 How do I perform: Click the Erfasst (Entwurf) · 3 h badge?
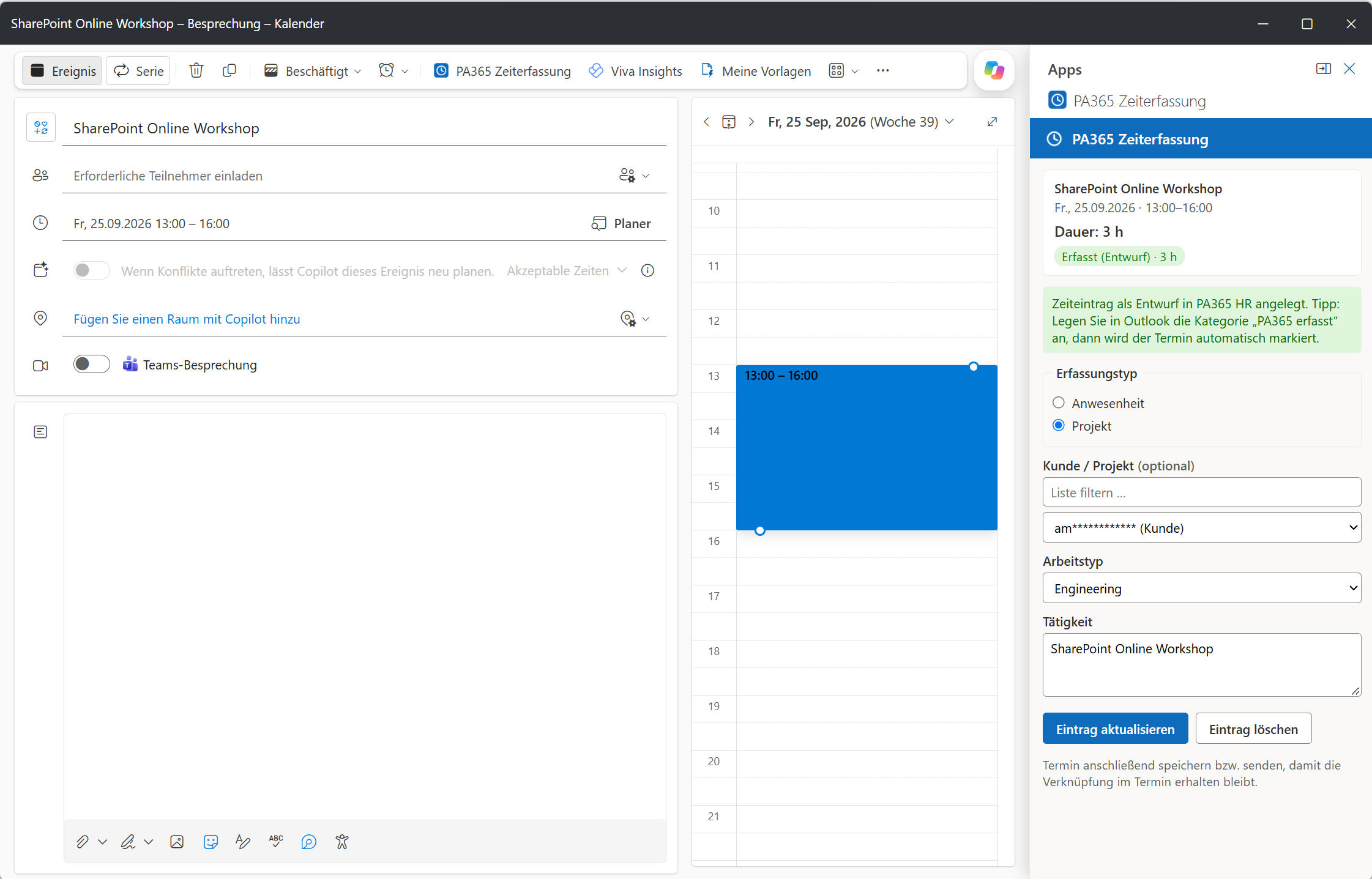[1119, 257]
